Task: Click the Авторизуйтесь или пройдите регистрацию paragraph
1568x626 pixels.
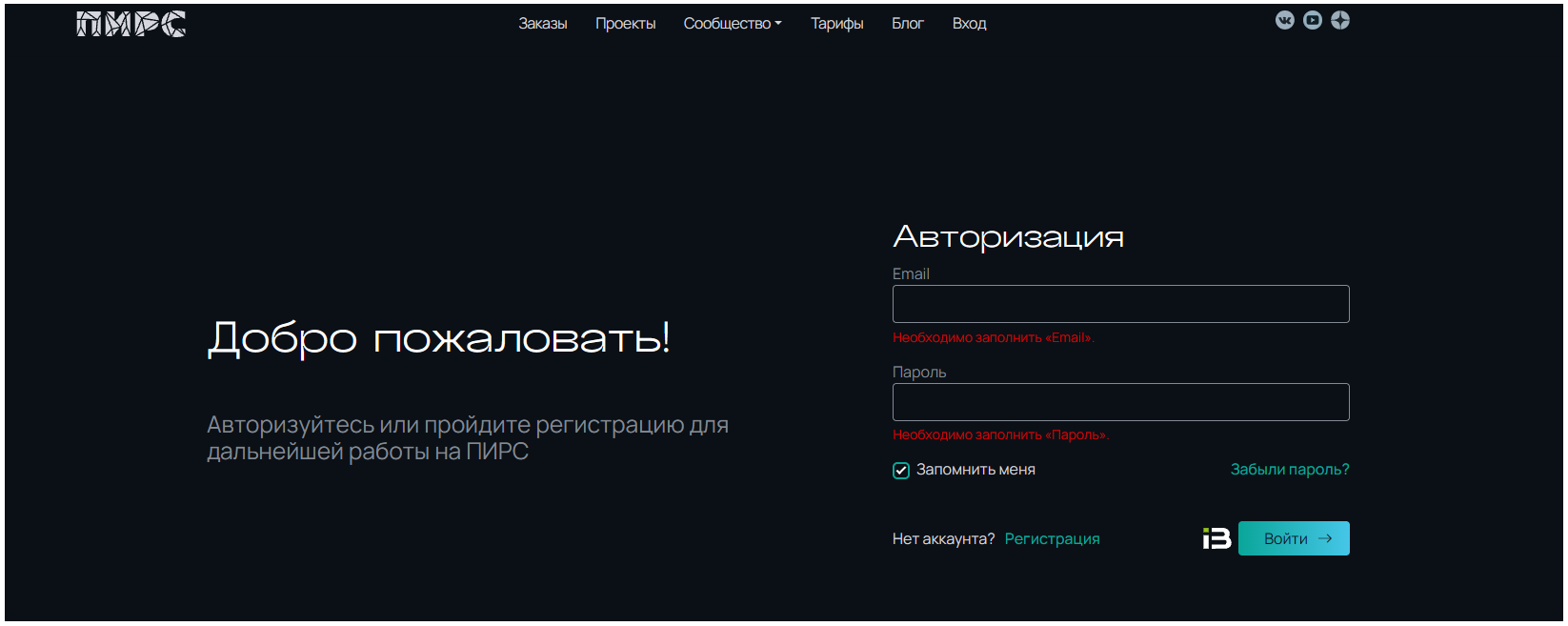Action: pos(468,438)
